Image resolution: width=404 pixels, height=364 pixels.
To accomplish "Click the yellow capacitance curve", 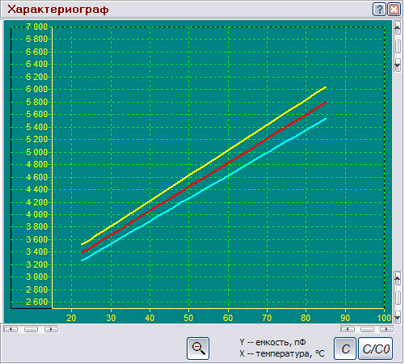I will 204,166.
